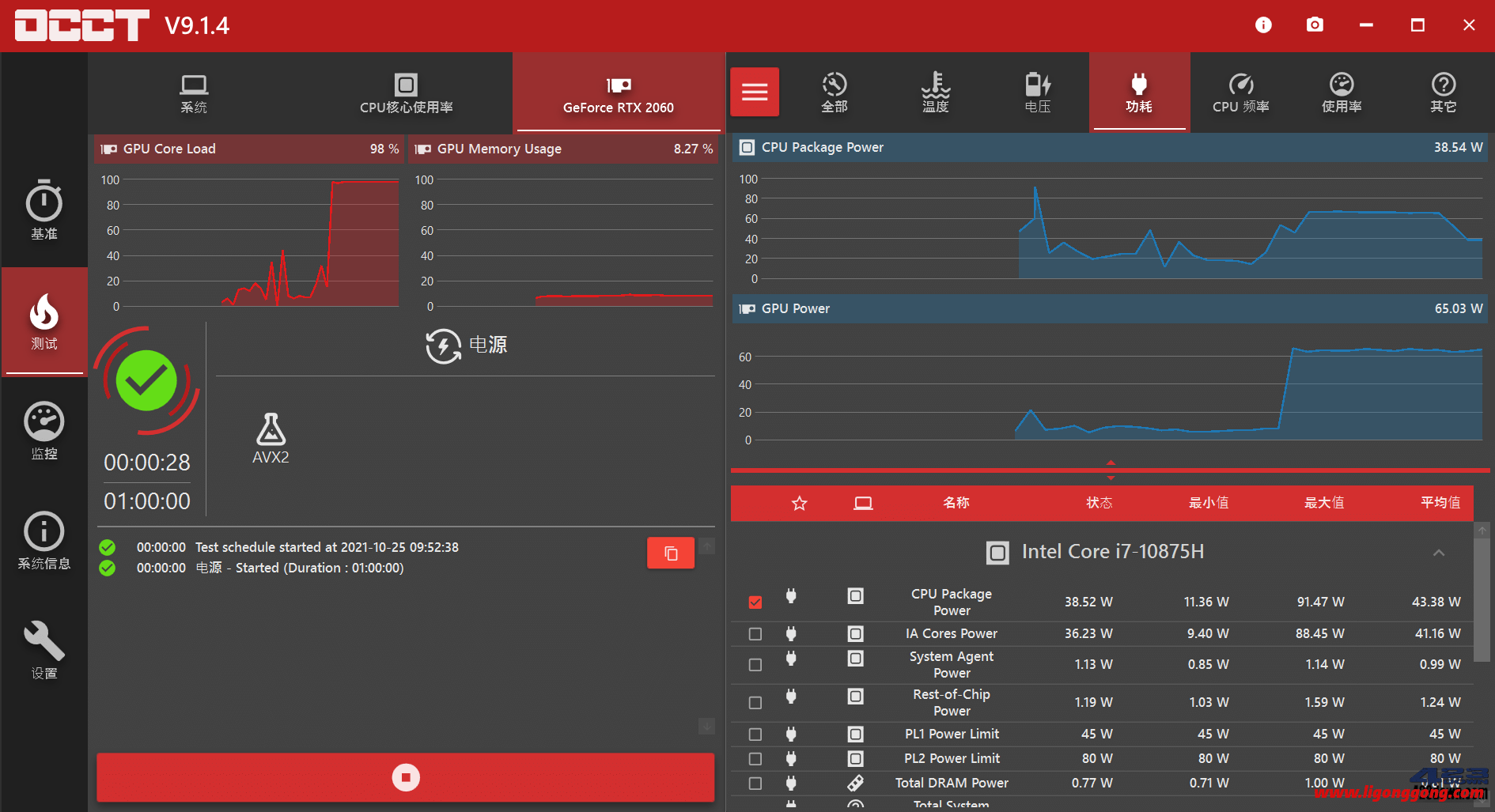Viewport: 1495px width, 812px height.
Task: Open the red hamburger menu button
Action: coord(755,93)
